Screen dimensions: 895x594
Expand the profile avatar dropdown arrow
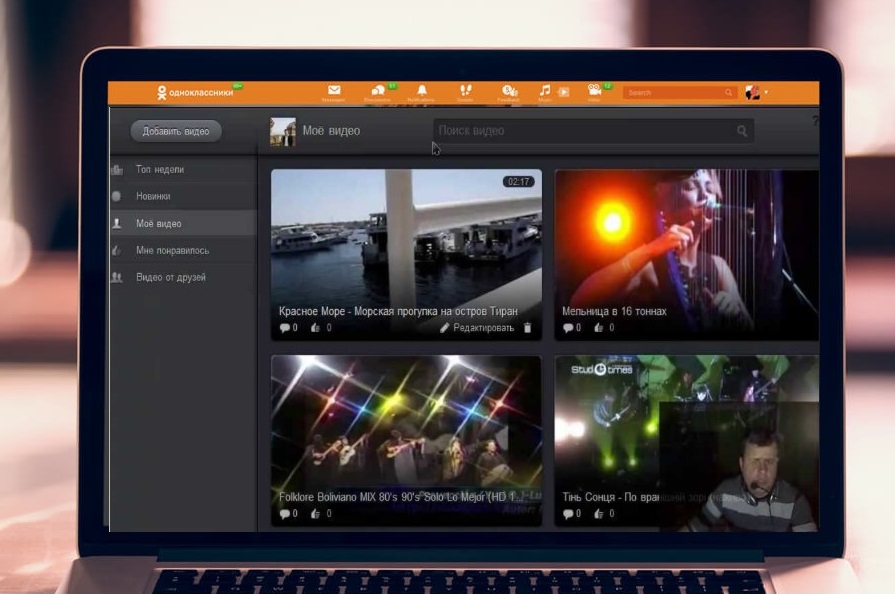coord(767,92)
